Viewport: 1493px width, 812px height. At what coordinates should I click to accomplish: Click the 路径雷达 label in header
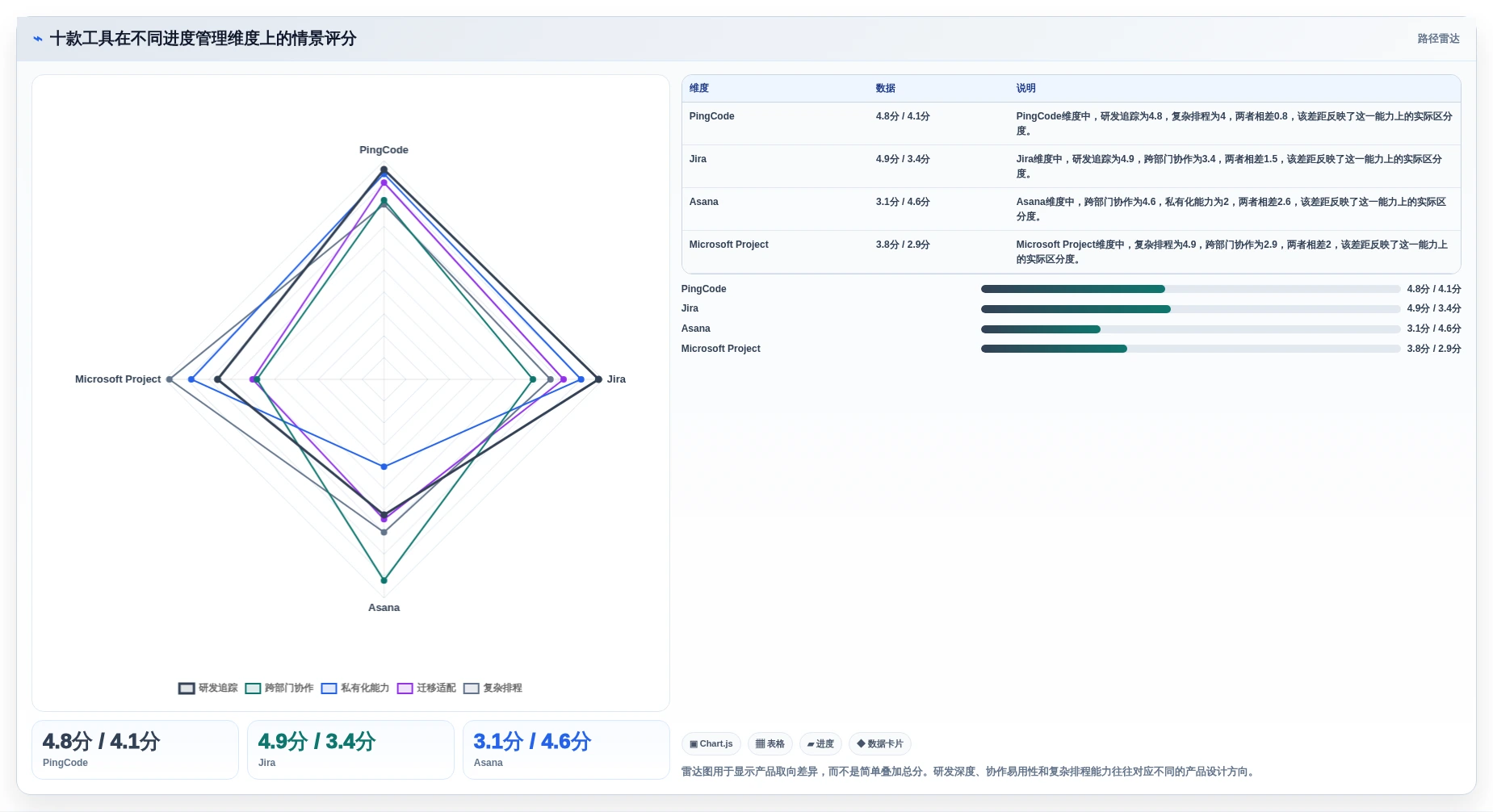(1438, 39)
